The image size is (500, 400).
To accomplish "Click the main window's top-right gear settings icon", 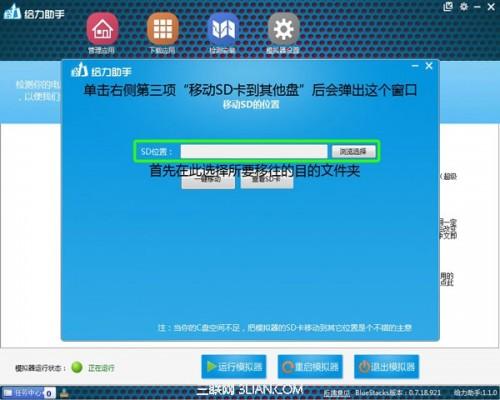I will (x=464, y=6).
